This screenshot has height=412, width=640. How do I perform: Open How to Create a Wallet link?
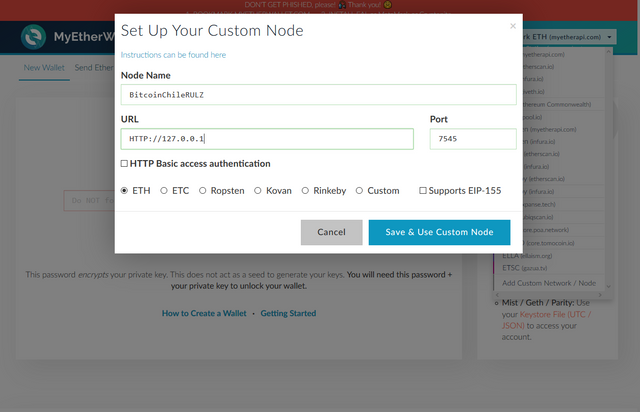[x=204, y=313]
